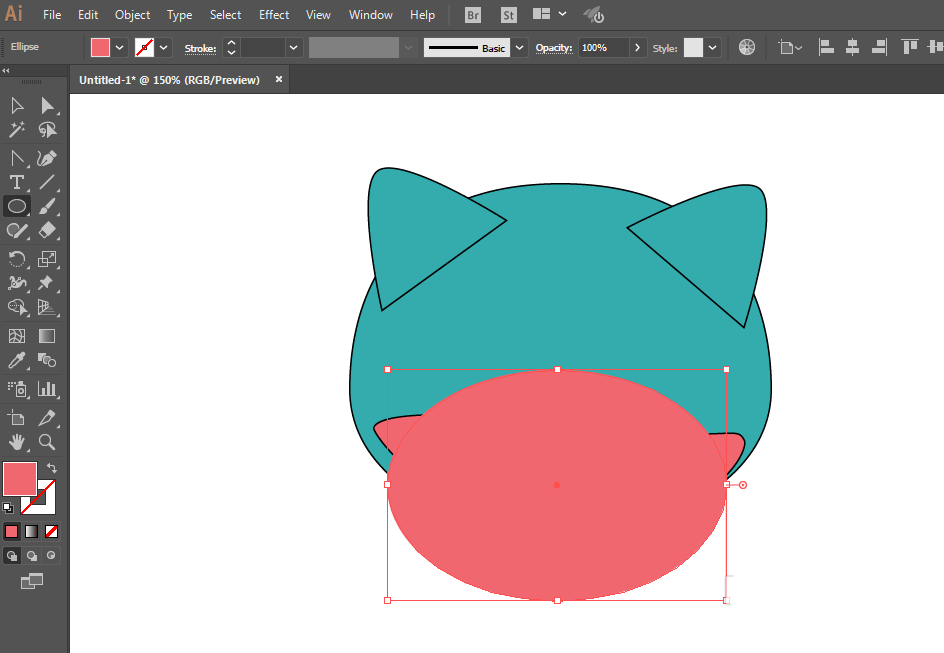Select the Rotate tool
Viewport: 944px width, 653px height.
(17, 259)
